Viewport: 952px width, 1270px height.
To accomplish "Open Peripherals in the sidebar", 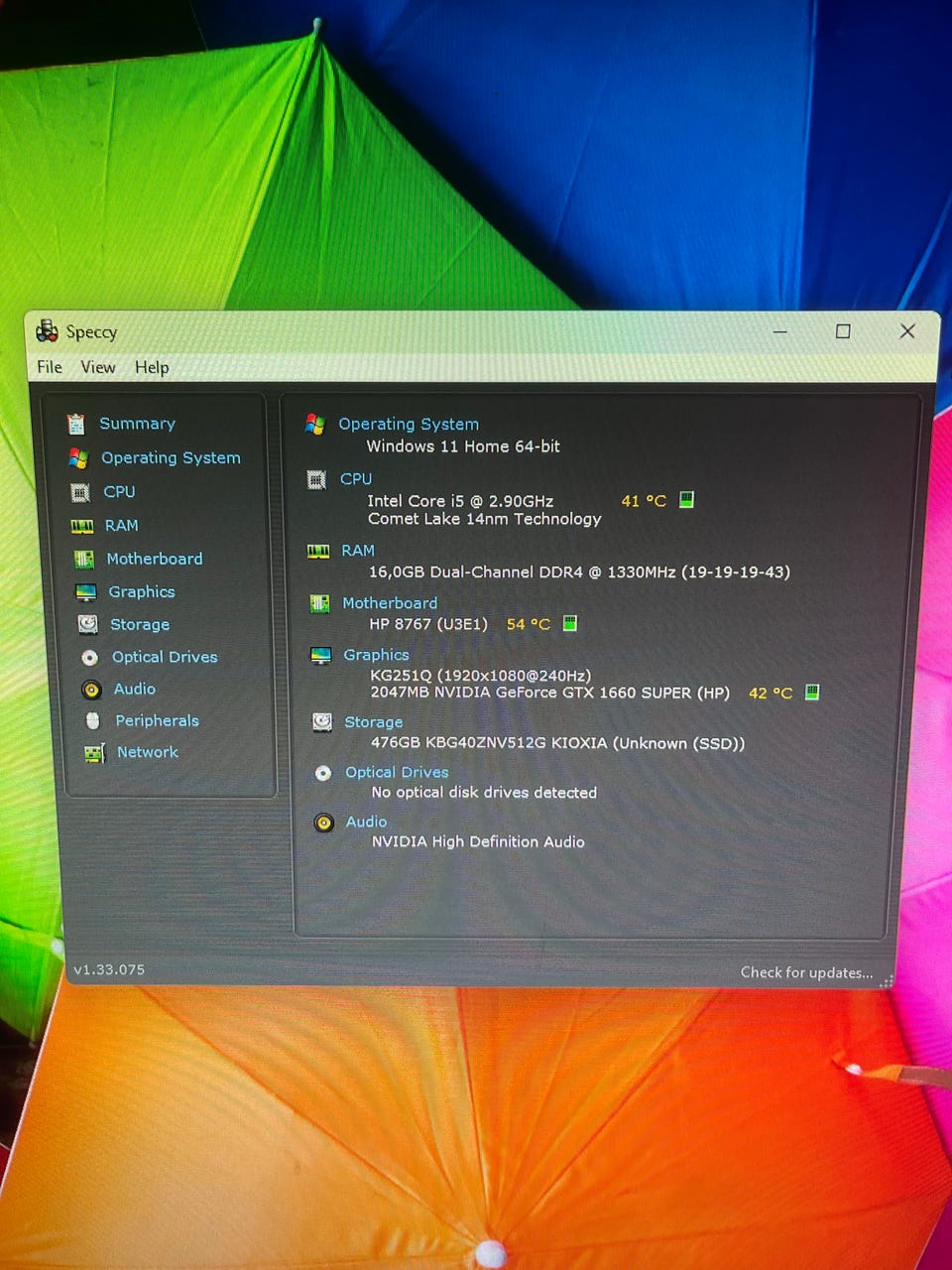I will (x=157, y=720).
